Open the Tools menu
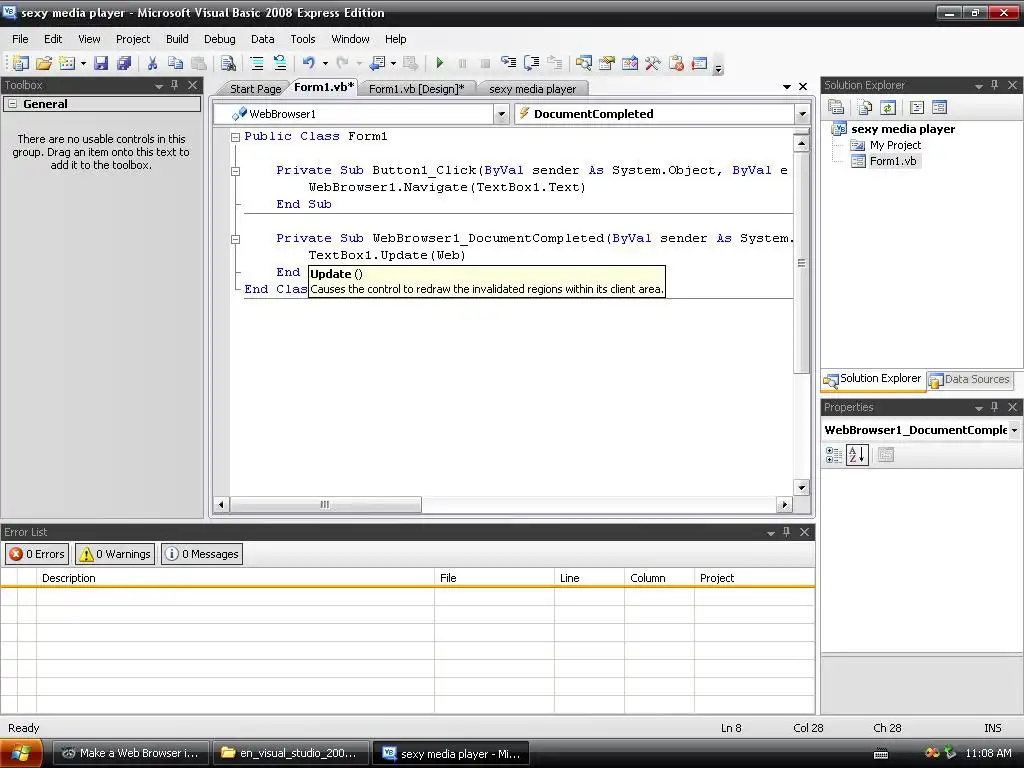Screen dimensions: 1024x768 pos(302,39)
